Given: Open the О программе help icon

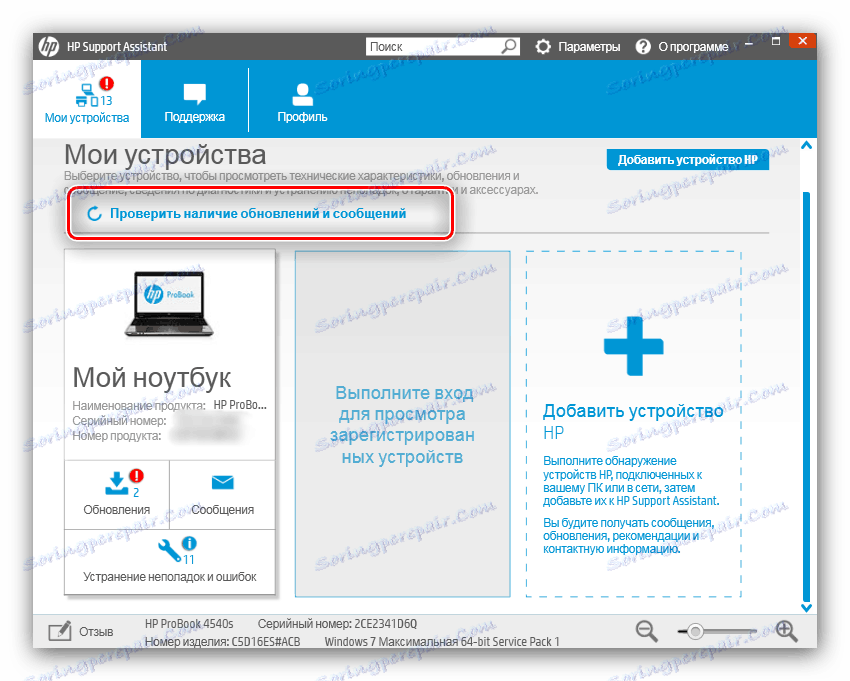Looking at the screenshot, I should (x=642, y=46).
